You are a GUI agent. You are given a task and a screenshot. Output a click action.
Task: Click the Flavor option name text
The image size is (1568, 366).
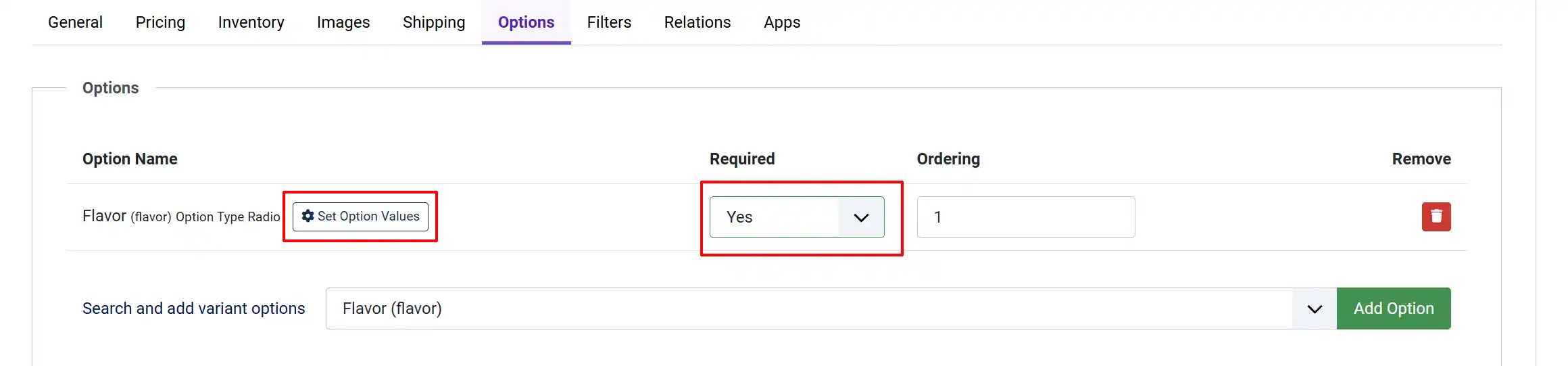104,216
